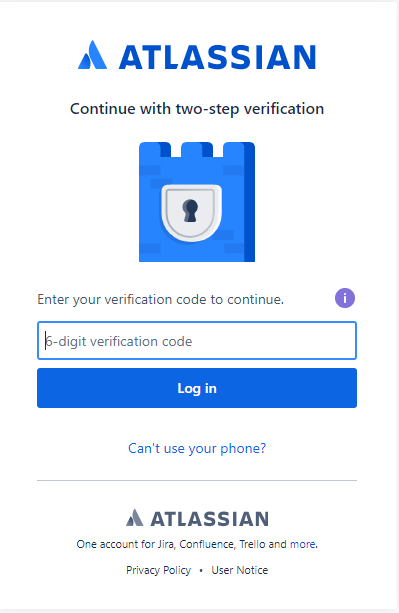Image resolution: width=399 pixels, height=613 pixels.
Task: Click the shield lock on the castle
Action: (x=191, y=213)
